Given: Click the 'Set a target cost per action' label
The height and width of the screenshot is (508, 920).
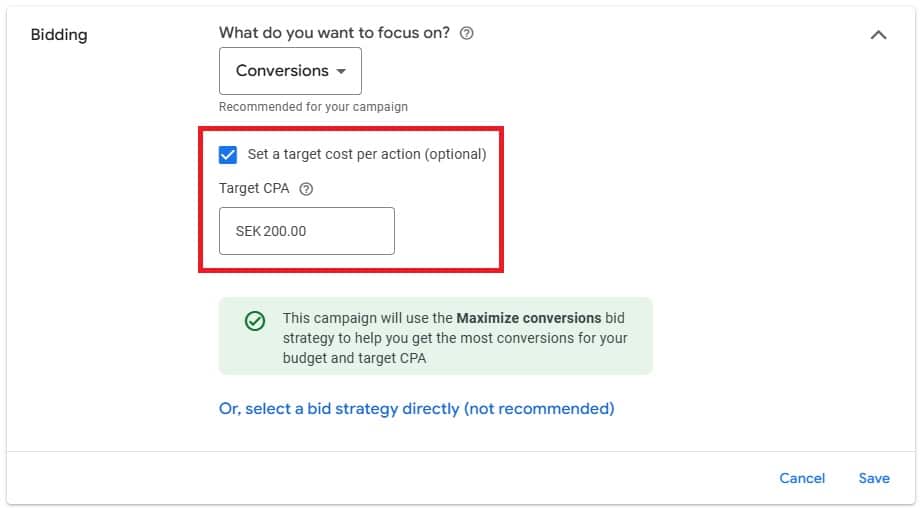Looking at the screenshot, I should pyautogui.click(x=367, y=154).
